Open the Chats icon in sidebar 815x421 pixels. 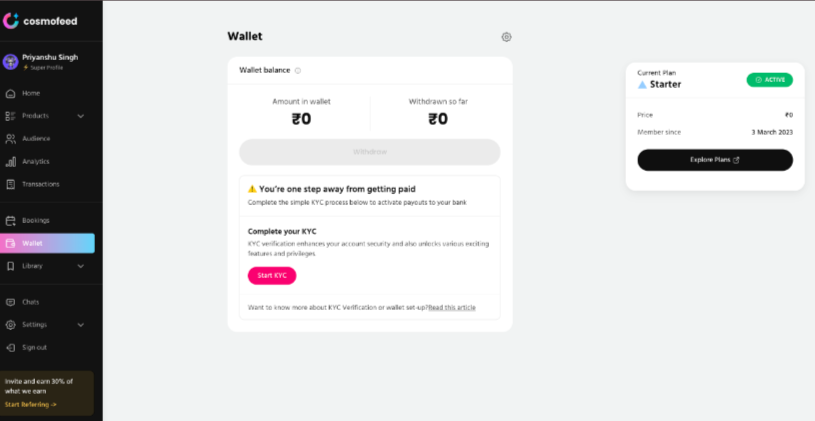[10, 302]
